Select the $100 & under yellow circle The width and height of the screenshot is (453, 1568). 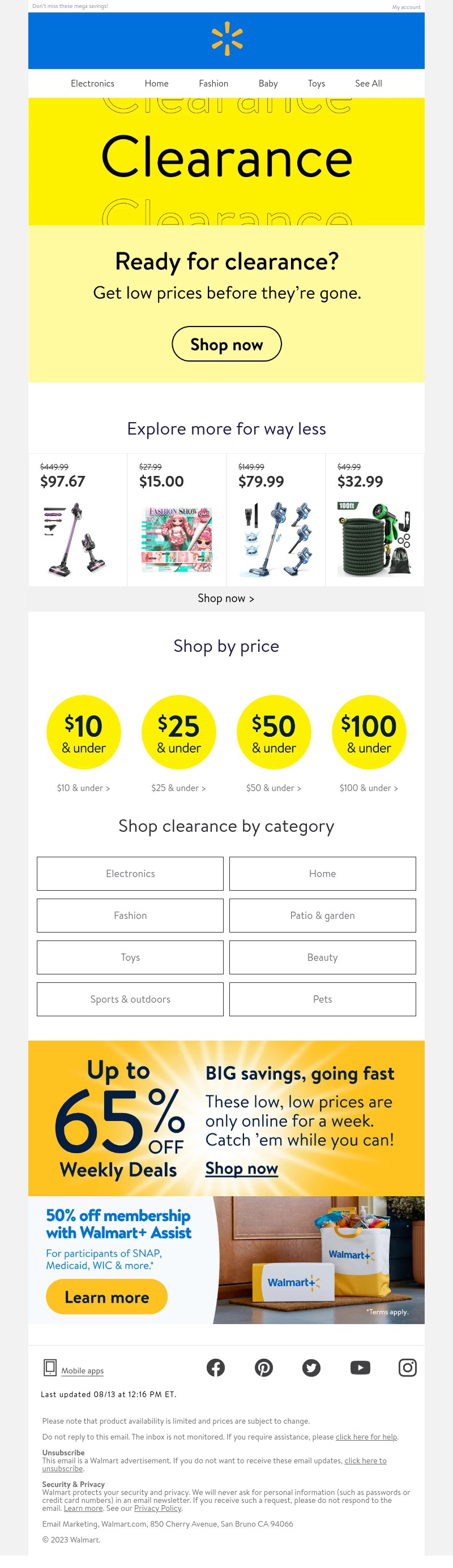click(x=369, y=732)
